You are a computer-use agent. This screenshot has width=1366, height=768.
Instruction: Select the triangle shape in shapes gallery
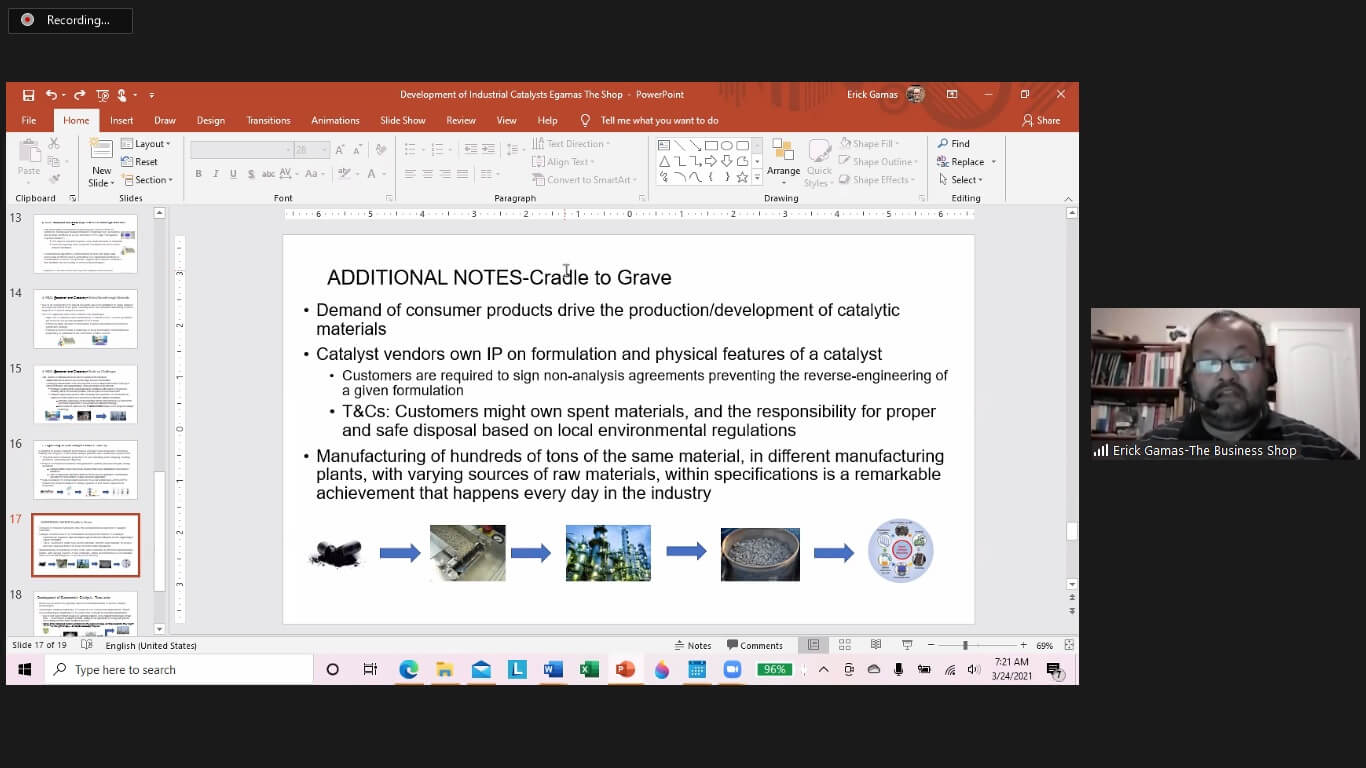663,161
